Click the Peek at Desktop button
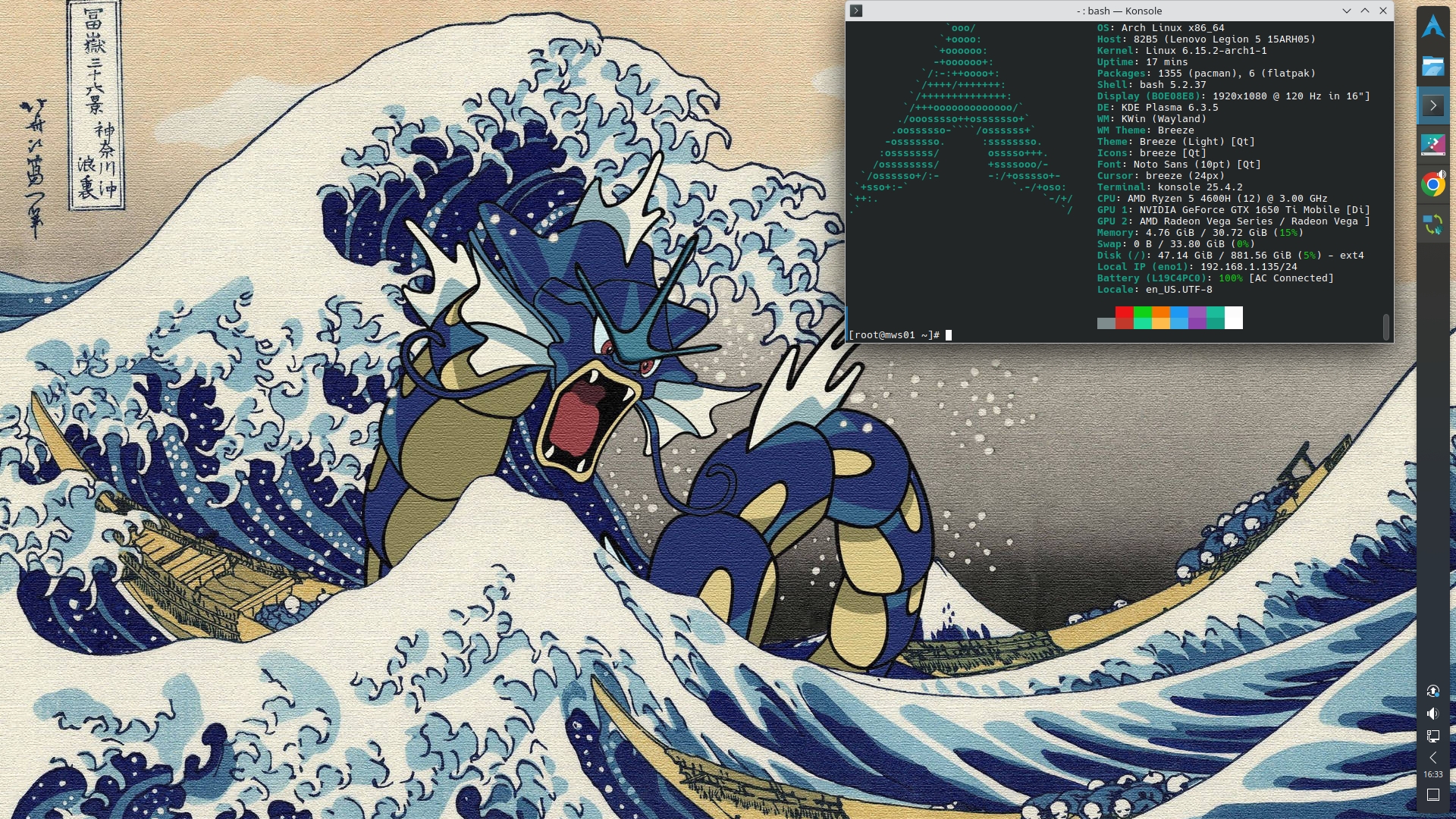 pos(1432,795)
